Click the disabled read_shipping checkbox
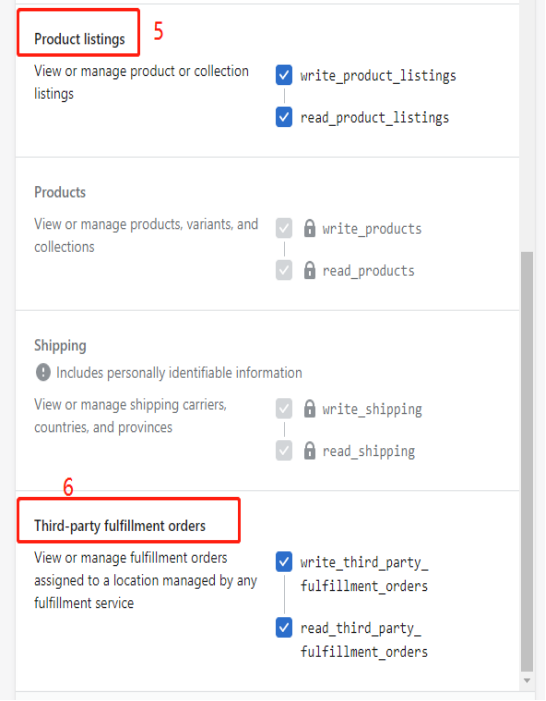The height and width of the screenshot is (701, 546). point(284,451)
